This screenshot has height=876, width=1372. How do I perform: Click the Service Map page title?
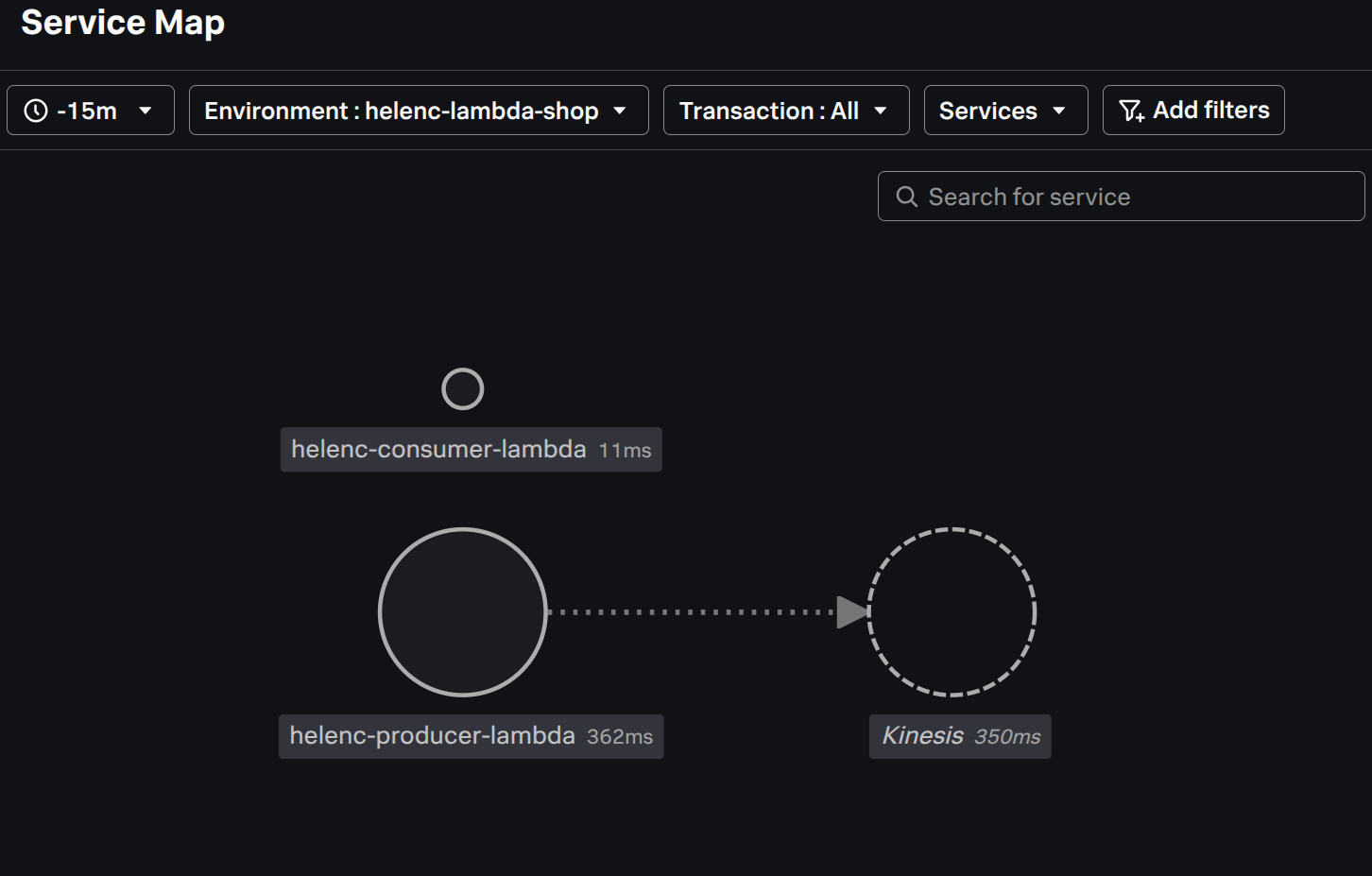(123, 23)
